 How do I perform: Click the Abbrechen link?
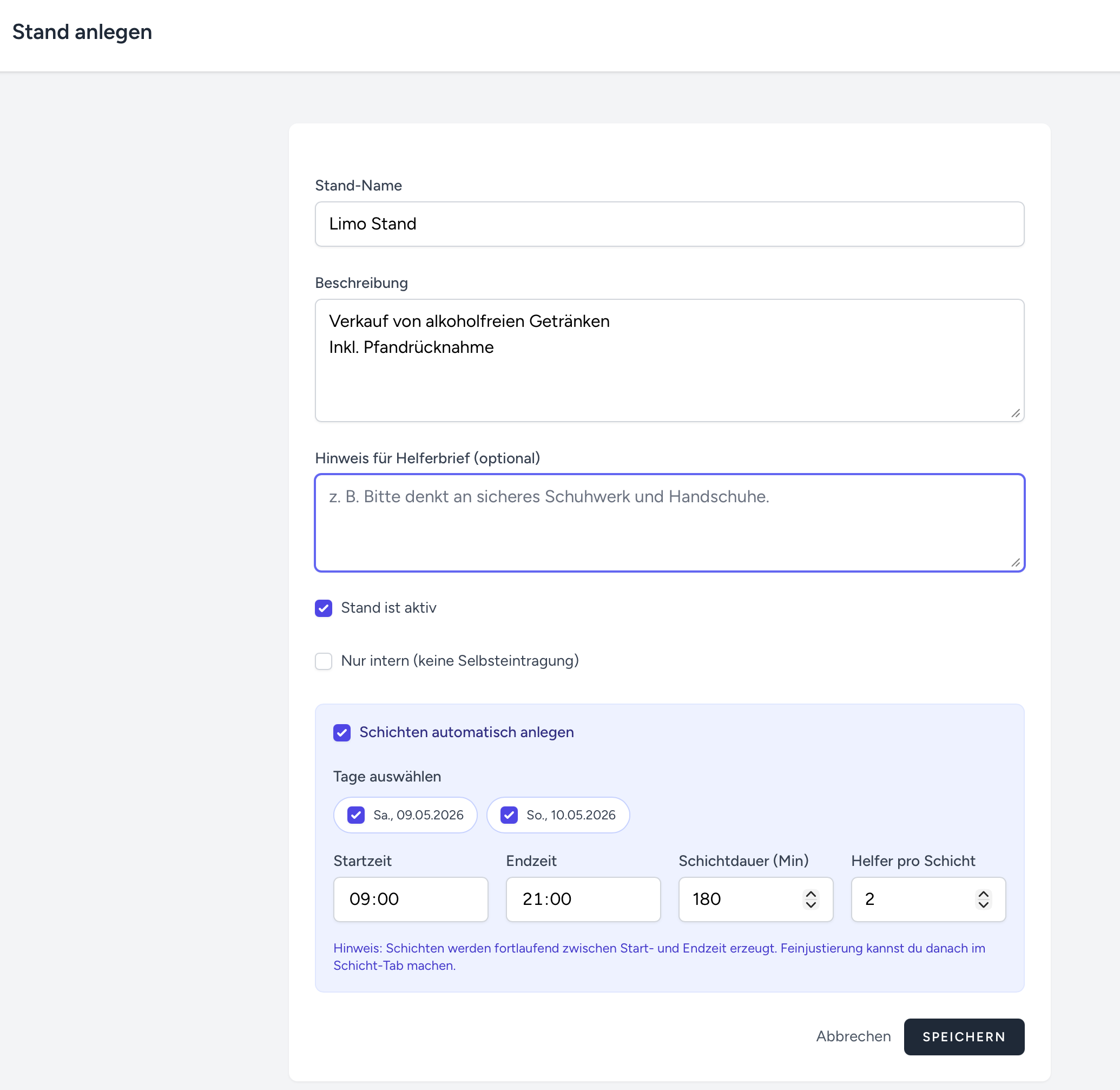(x=853, y=1037)
